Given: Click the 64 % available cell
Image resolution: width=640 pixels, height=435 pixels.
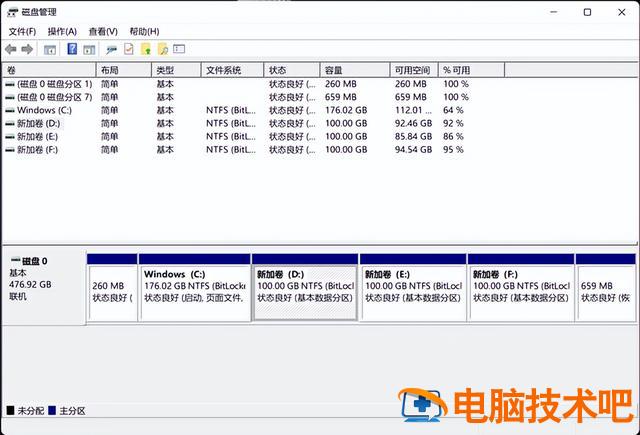Looking at the screenshot, I should (x=453, y=110).
